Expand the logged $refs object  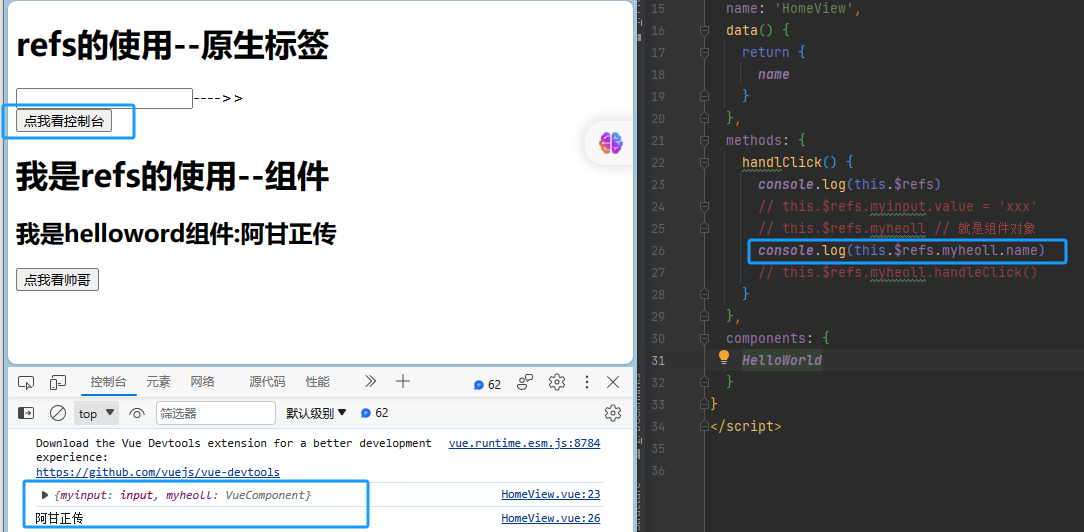point(45,495)
